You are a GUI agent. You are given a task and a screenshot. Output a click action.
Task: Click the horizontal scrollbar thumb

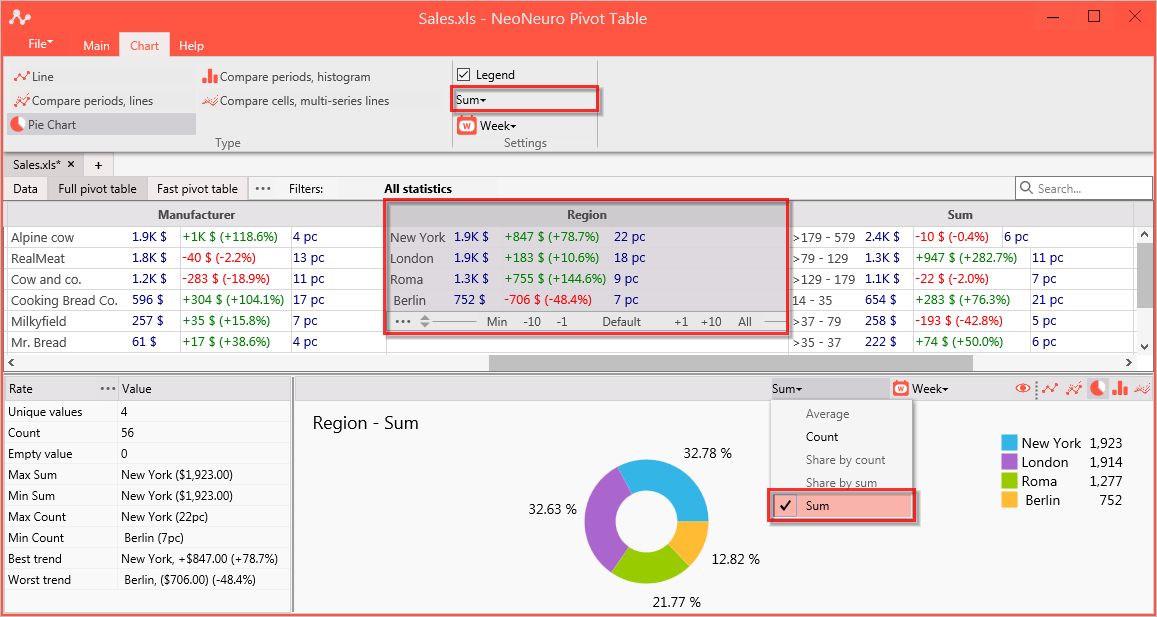(731, 362)
